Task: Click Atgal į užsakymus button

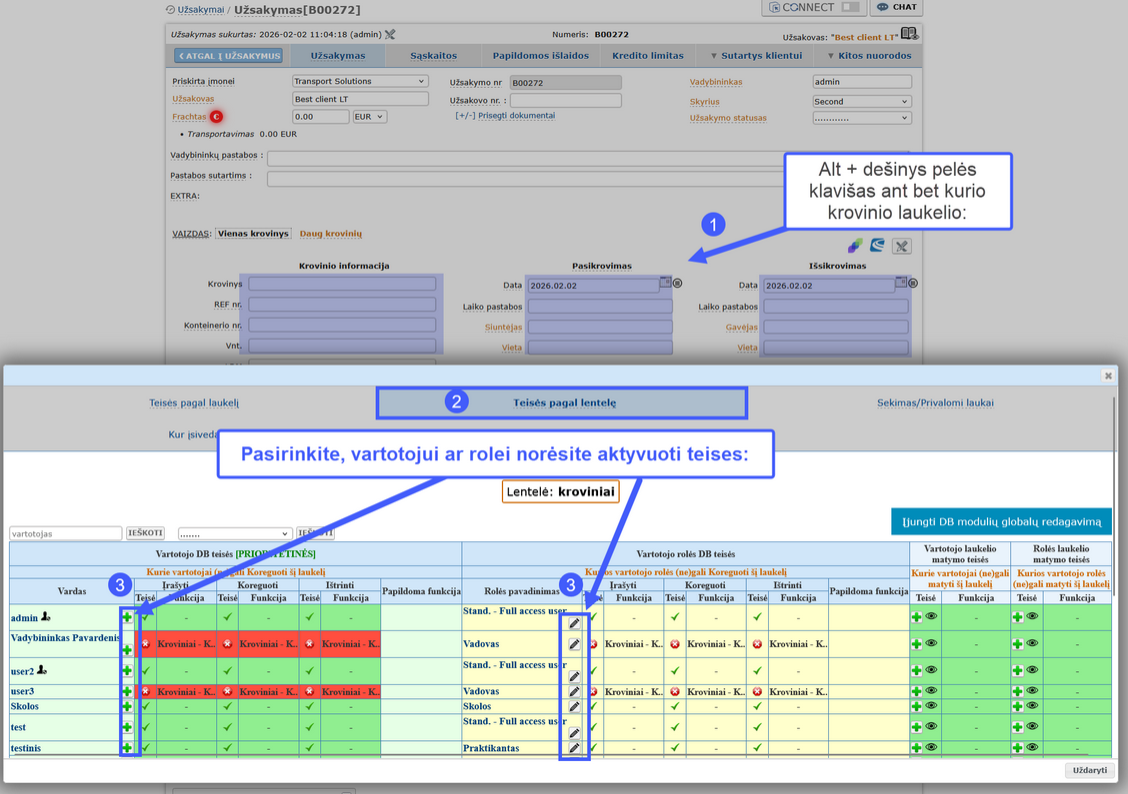Action: coord(228,55)
